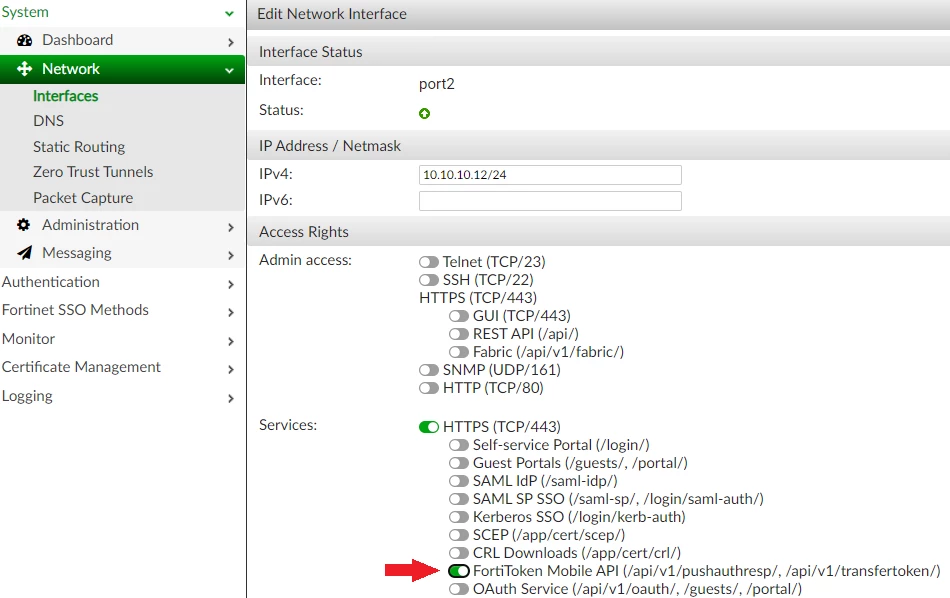Enable SAML IdP (/saml-idp/) service
This screenshot has width=950, height=598.
tap(459, 481)
